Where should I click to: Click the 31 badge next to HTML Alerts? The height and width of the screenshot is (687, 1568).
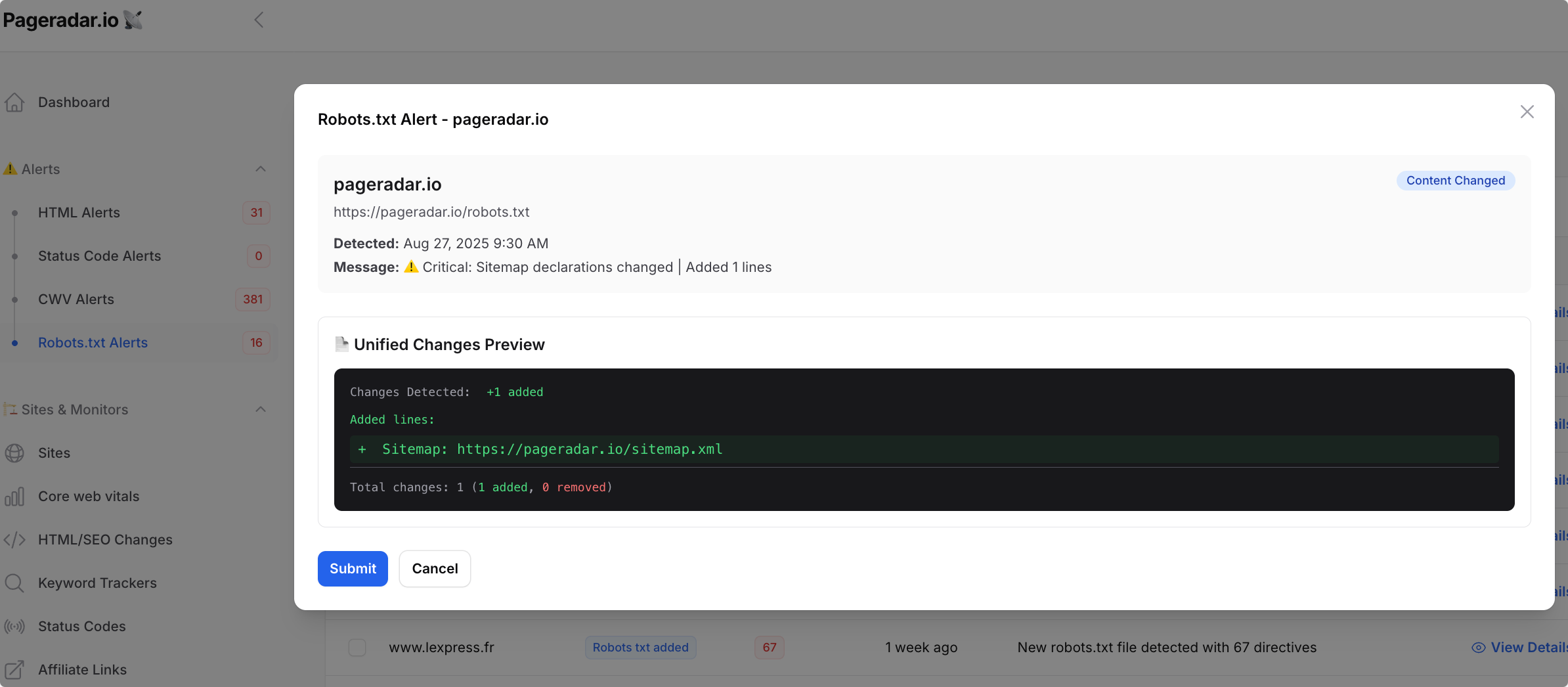click(x=257, y=213)
